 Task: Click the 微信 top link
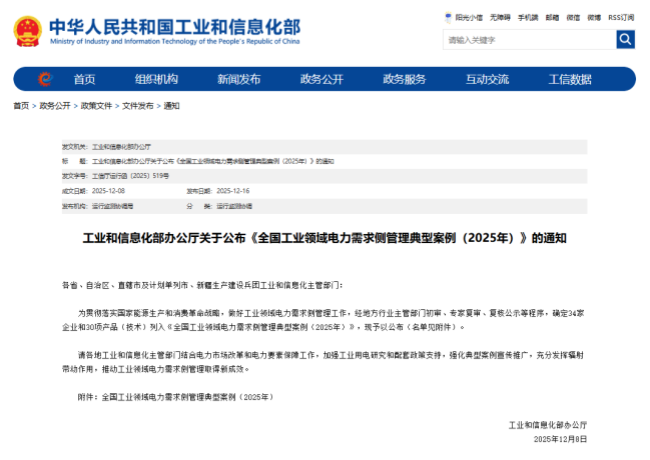573,17
